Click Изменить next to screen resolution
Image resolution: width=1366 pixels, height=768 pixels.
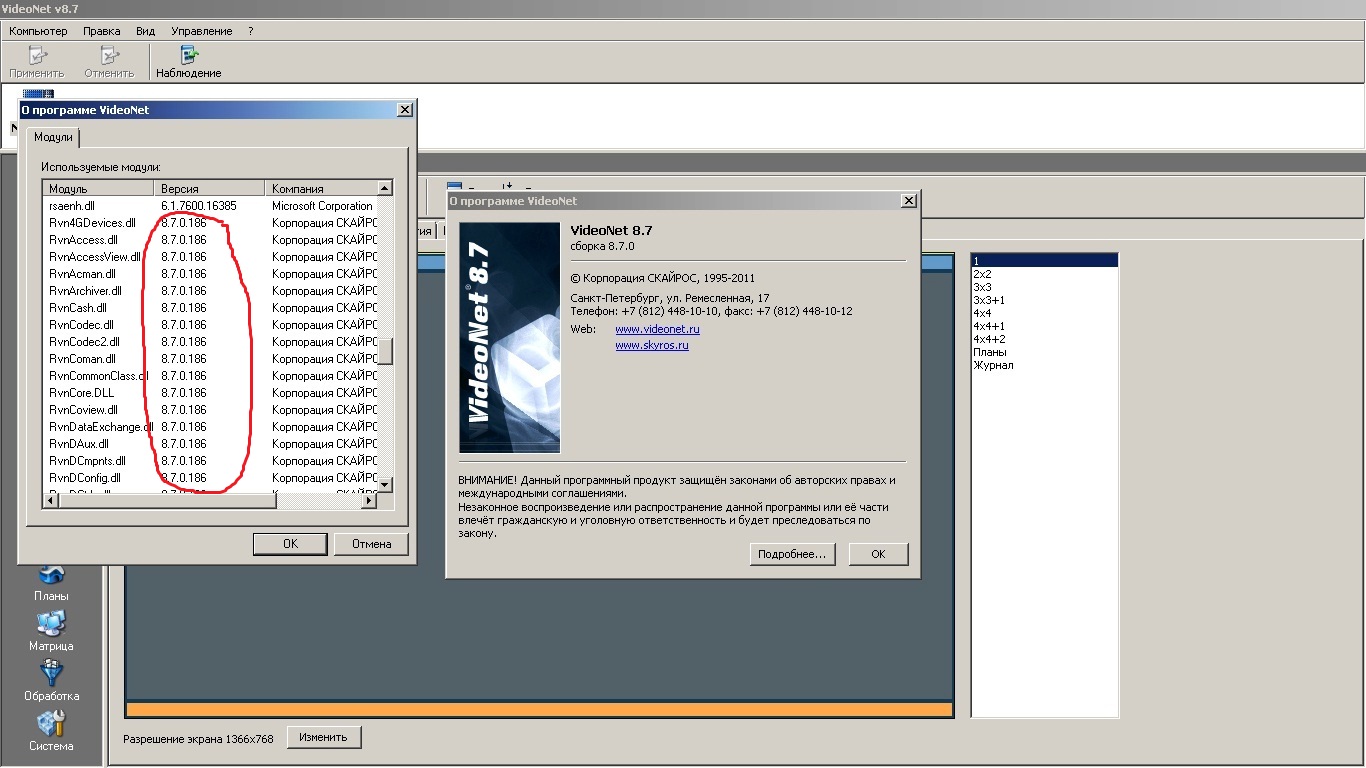coord(323,737)
